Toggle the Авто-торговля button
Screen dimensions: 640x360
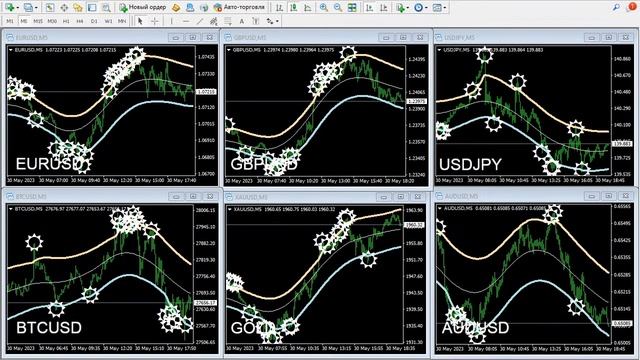coord(239,7)
